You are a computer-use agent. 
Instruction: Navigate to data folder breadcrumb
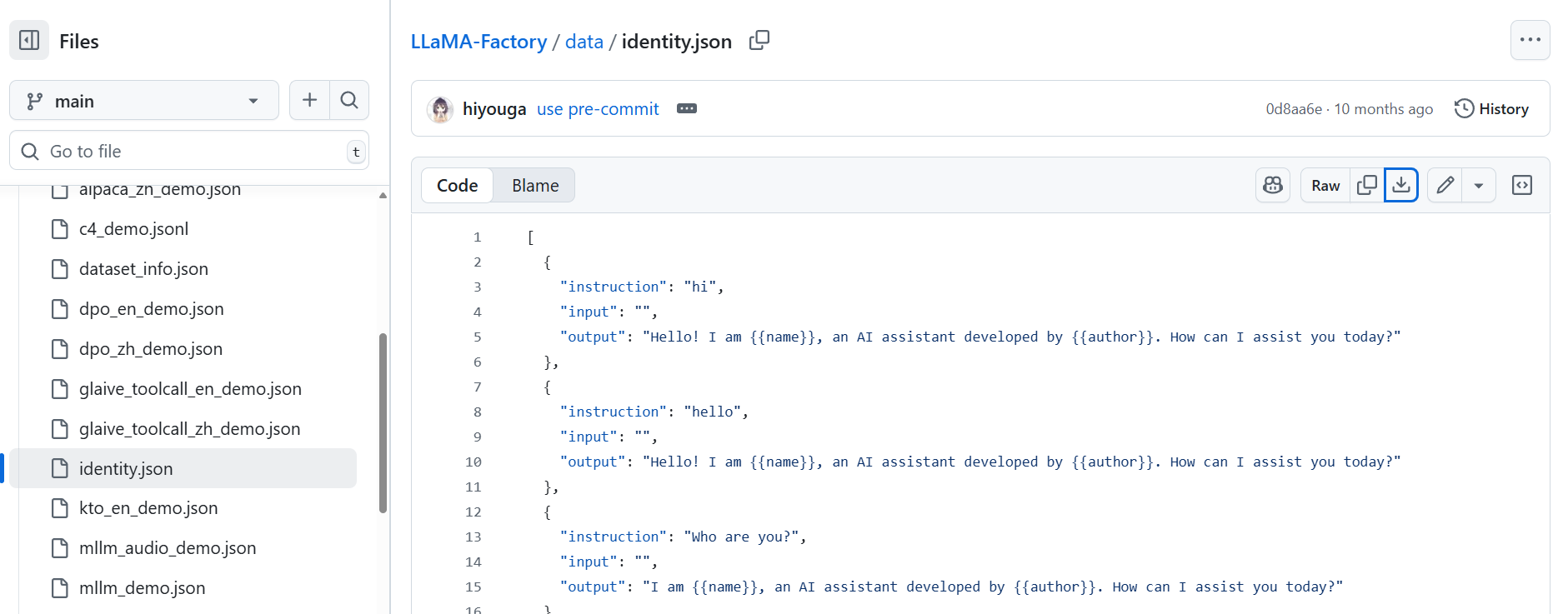click(x=584, y=42)
